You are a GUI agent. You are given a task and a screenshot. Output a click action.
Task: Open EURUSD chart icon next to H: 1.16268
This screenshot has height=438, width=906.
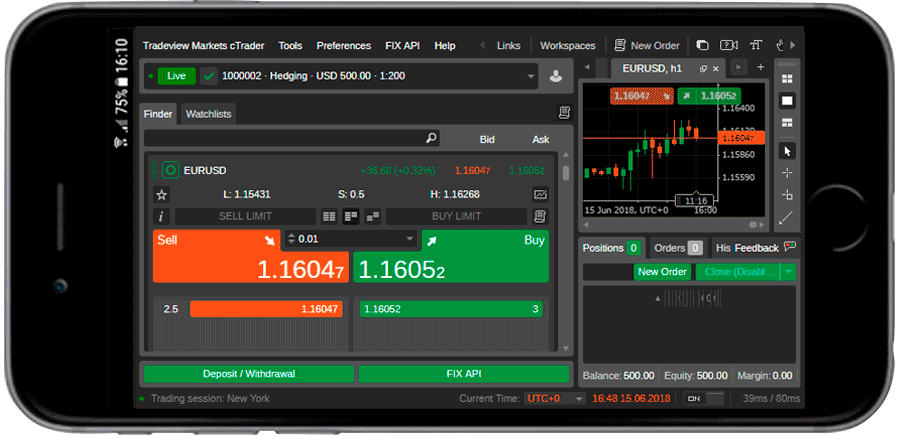[x=540, y=194]
